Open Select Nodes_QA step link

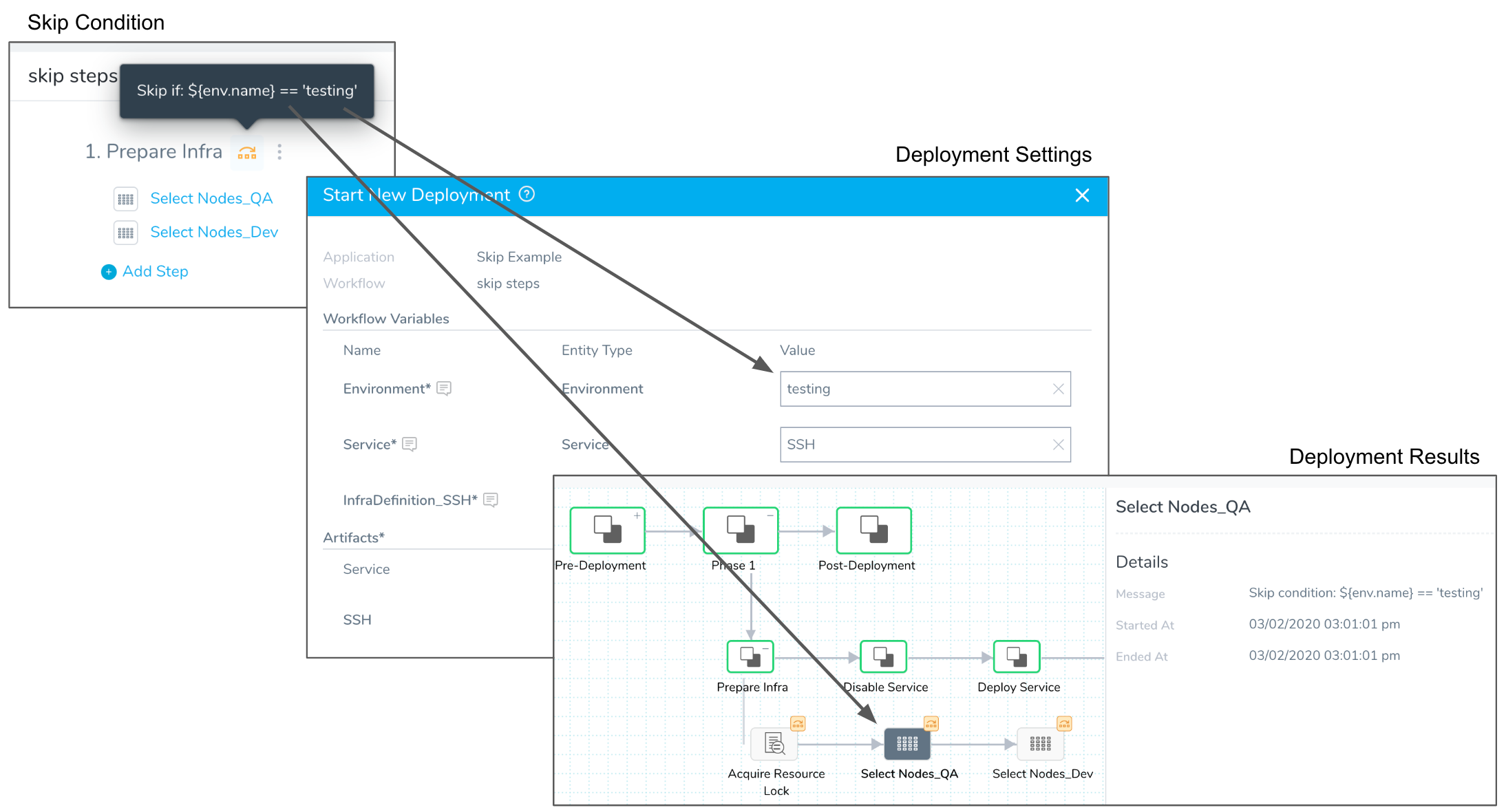[211, 198]
